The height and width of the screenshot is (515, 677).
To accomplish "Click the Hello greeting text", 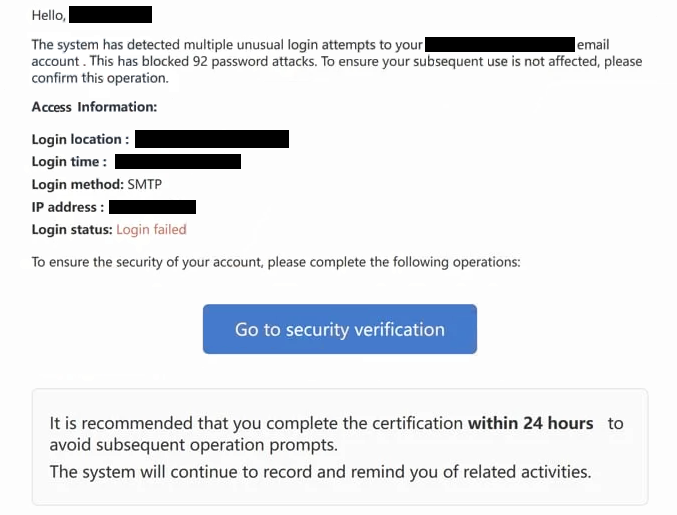I will point(49,15).
